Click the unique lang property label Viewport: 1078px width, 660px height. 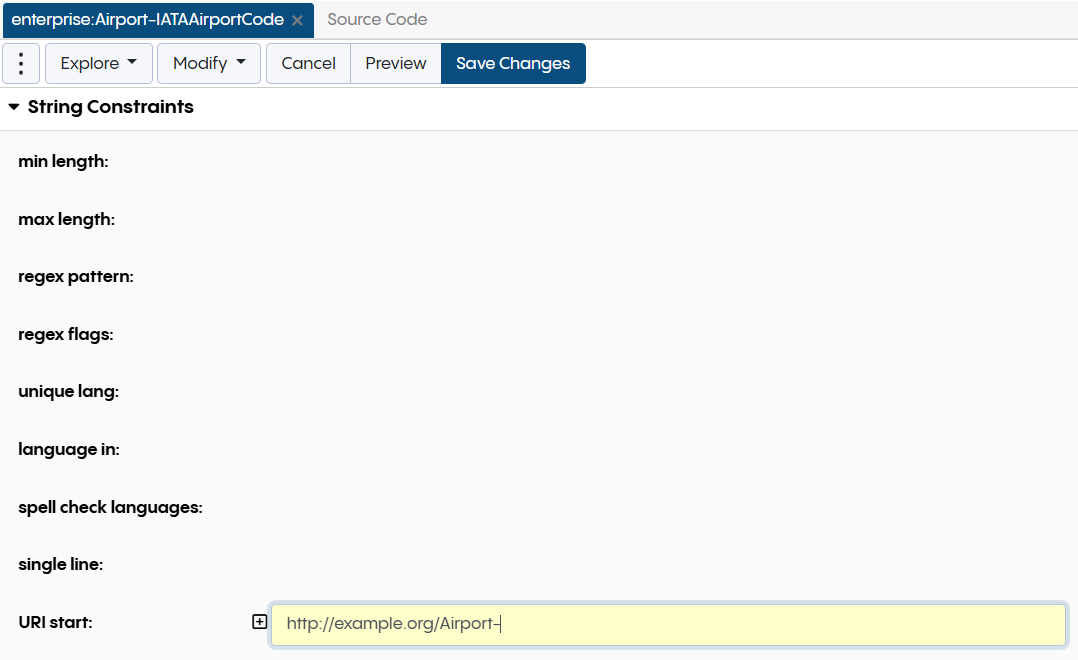(x=68, y=391)
